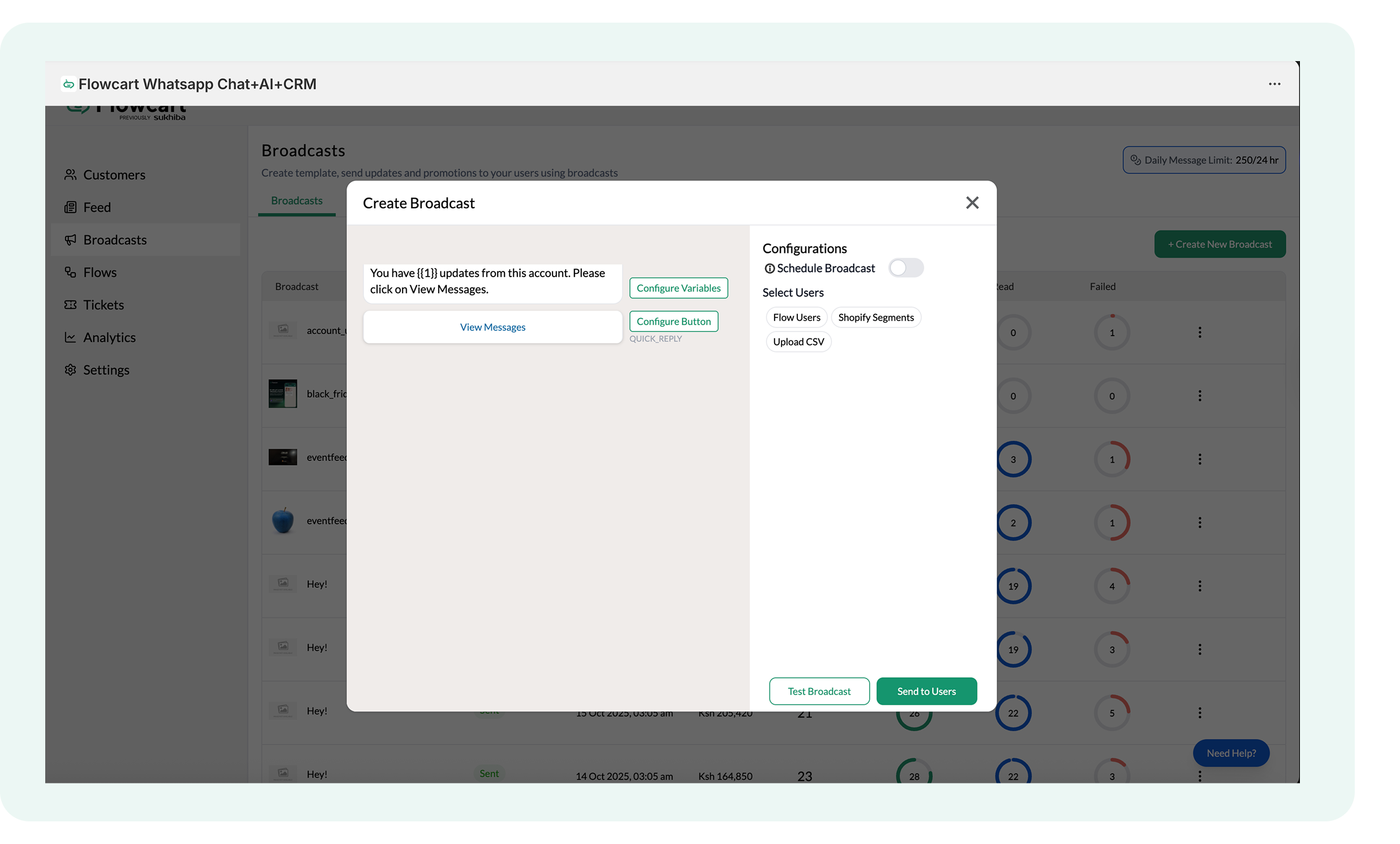
Task: Click the Test Broadcast button
Action: tap(819, 691)
